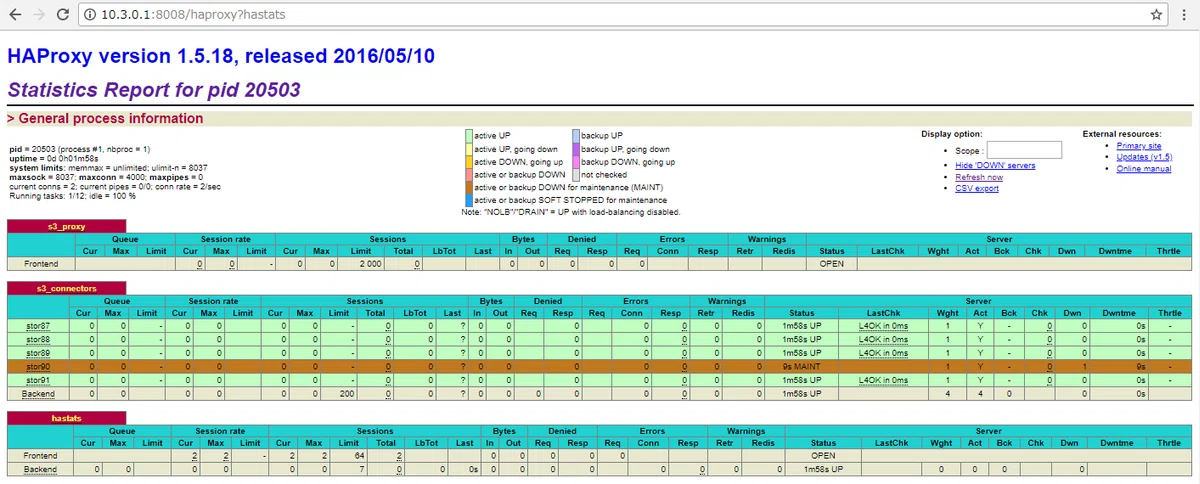
Task: Click 'L4OK in 0ms' for stor91
Action: (884, 380)
